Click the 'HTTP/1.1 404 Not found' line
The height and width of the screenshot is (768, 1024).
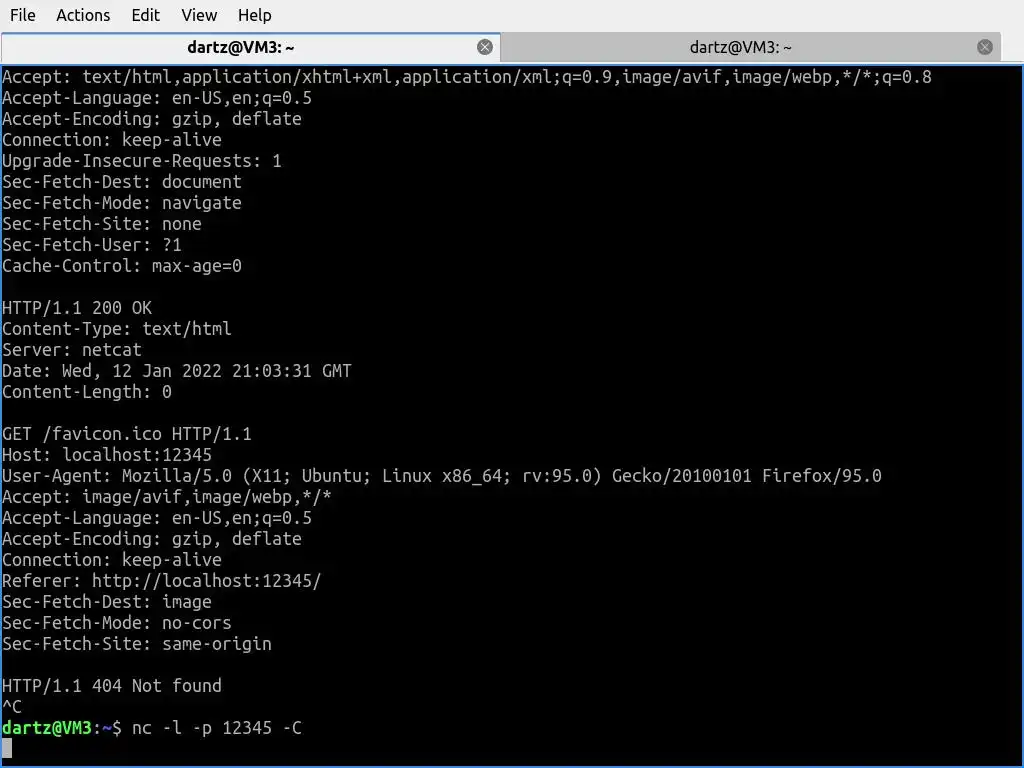(112, 686)
